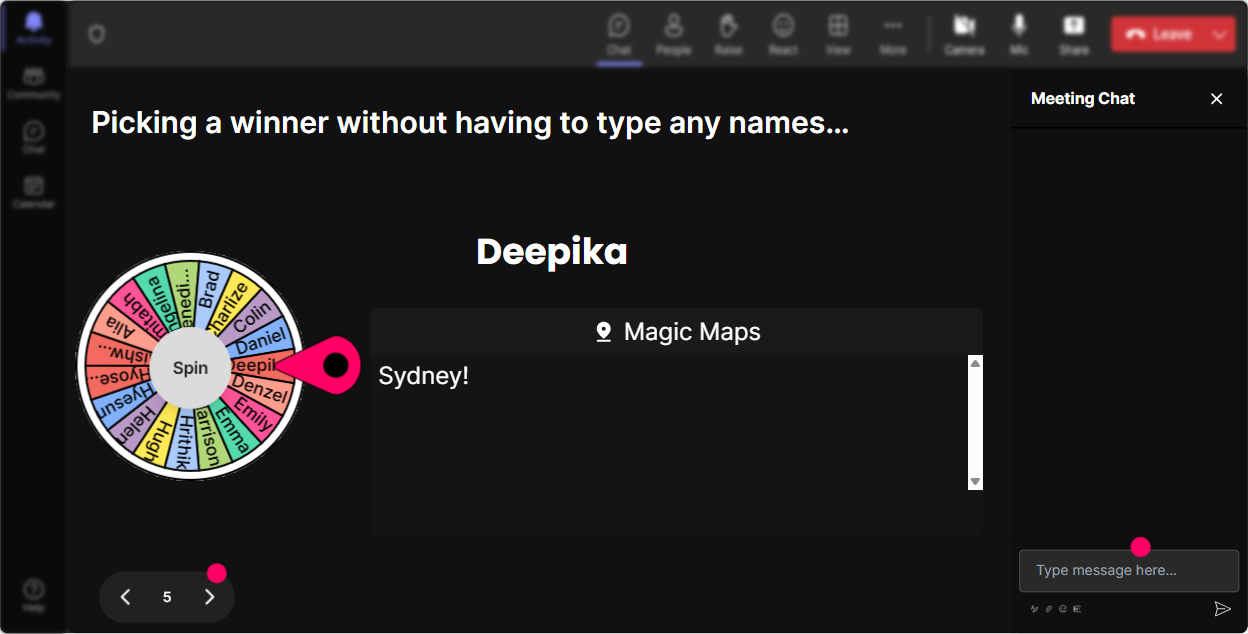Click the 'Picking a winner' slide heading
The image size is (1248, 634).
pyautogui.click(x=470, y=123)
